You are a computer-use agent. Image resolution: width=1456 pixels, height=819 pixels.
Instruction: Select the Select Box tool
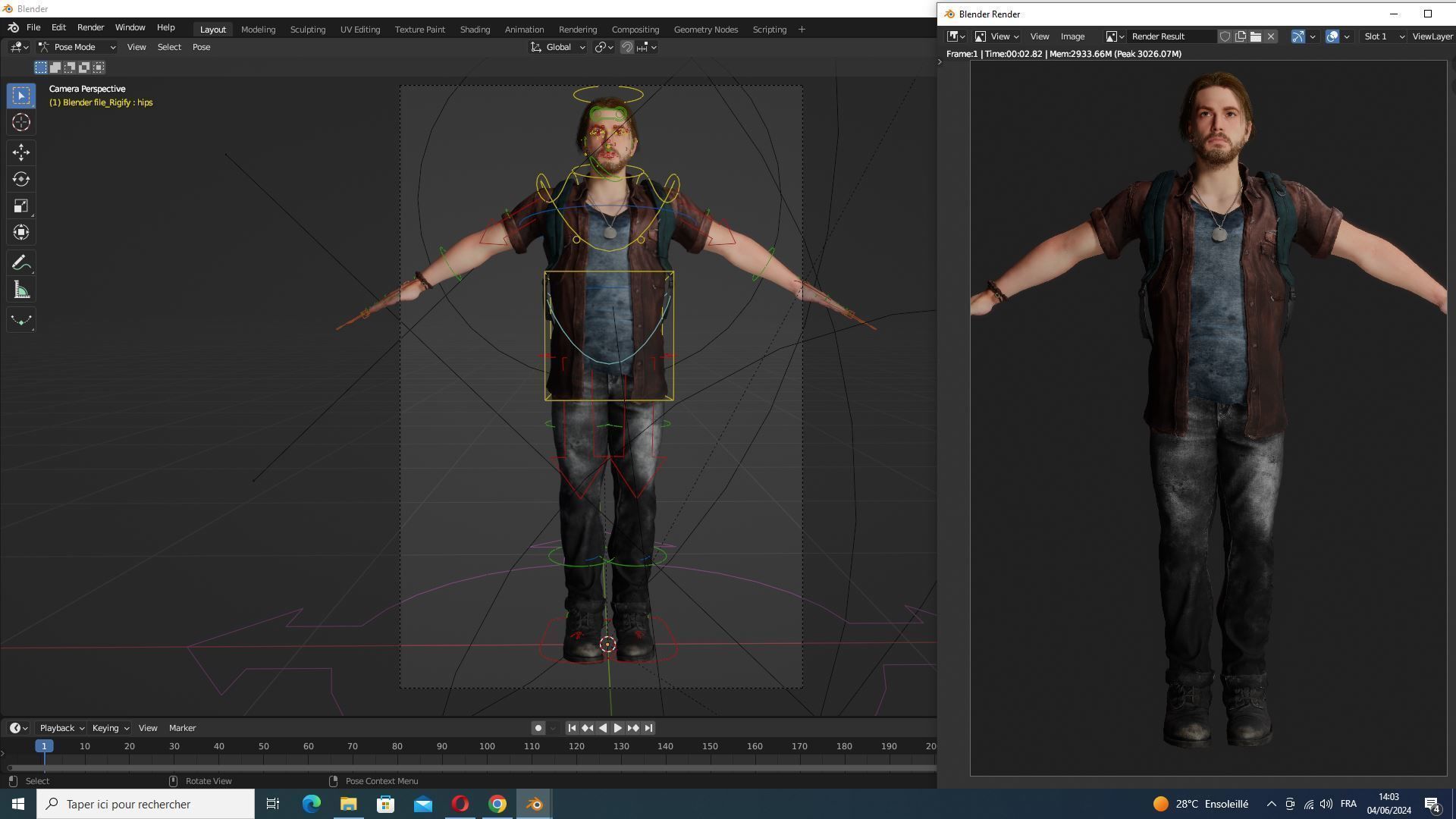tap(21, 96)
